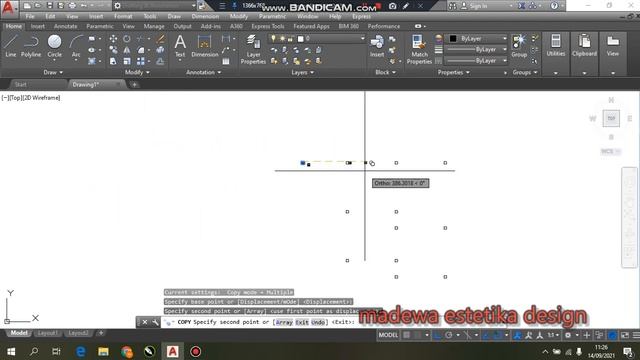Choose the Undo option in command line
Viewport: 640px width, 360px height.
(x=318, y=322)
